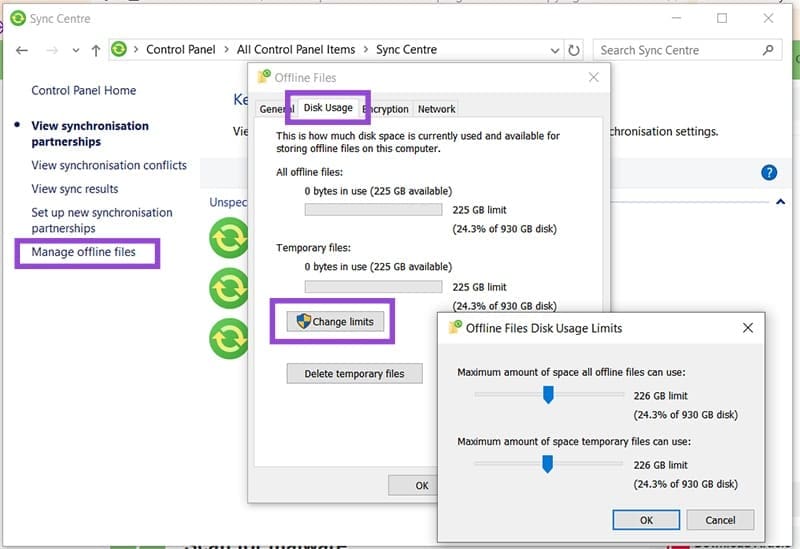
Task: Click the Sync Centre title bar icon
Action: point(18,18)
